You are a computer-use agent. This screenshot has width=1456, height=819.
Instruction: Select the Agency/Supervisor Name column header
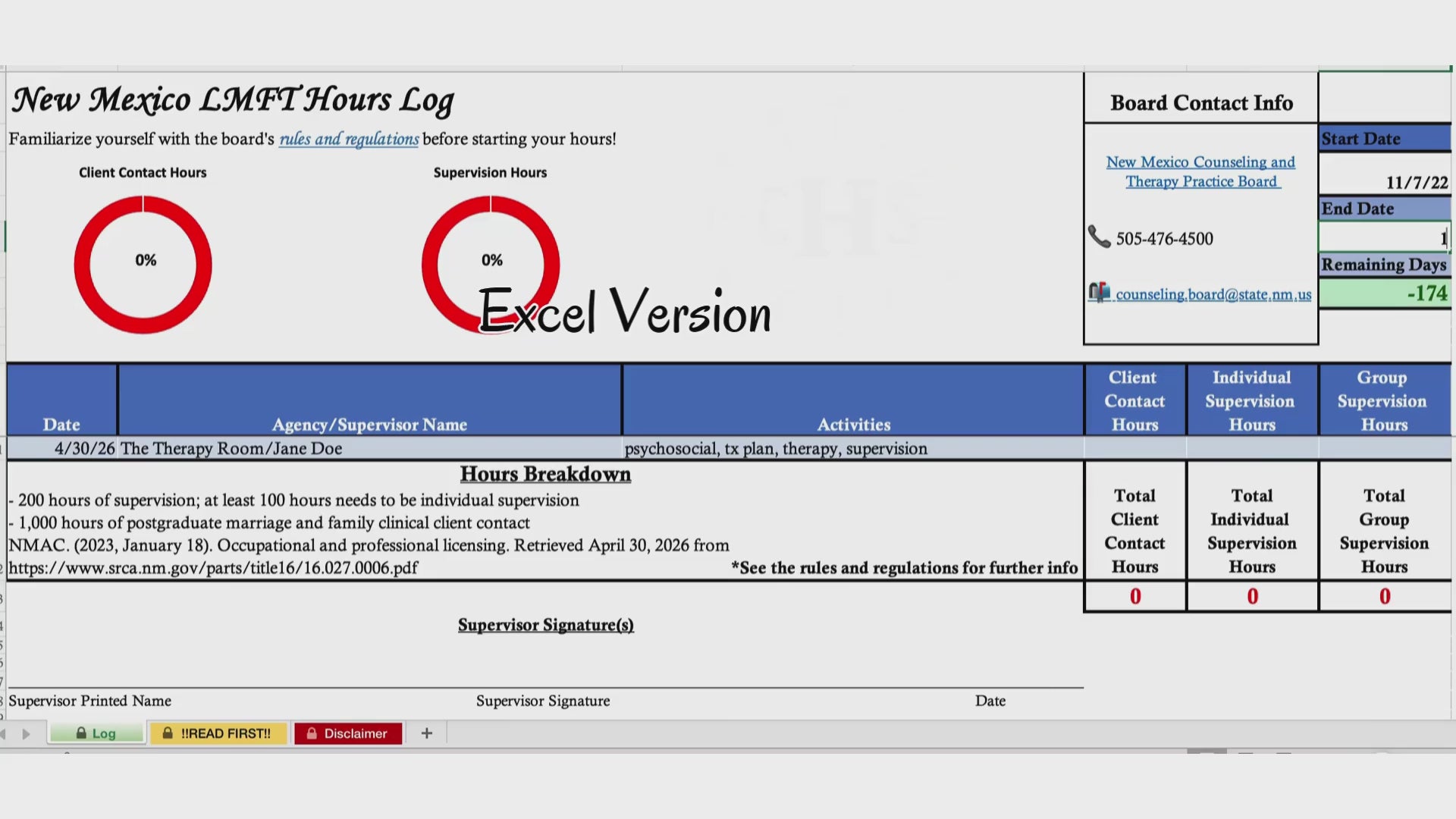tap(370, 400)
